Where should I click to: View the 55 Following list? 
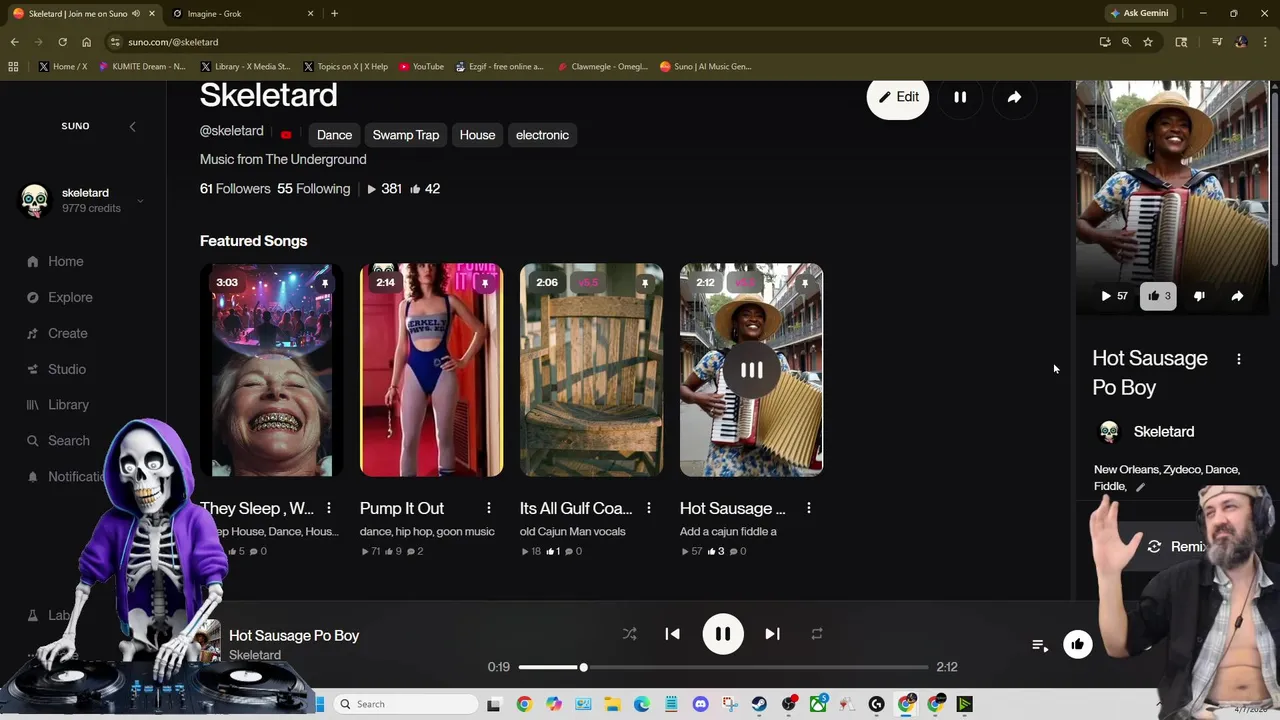[x=314, y=189]
